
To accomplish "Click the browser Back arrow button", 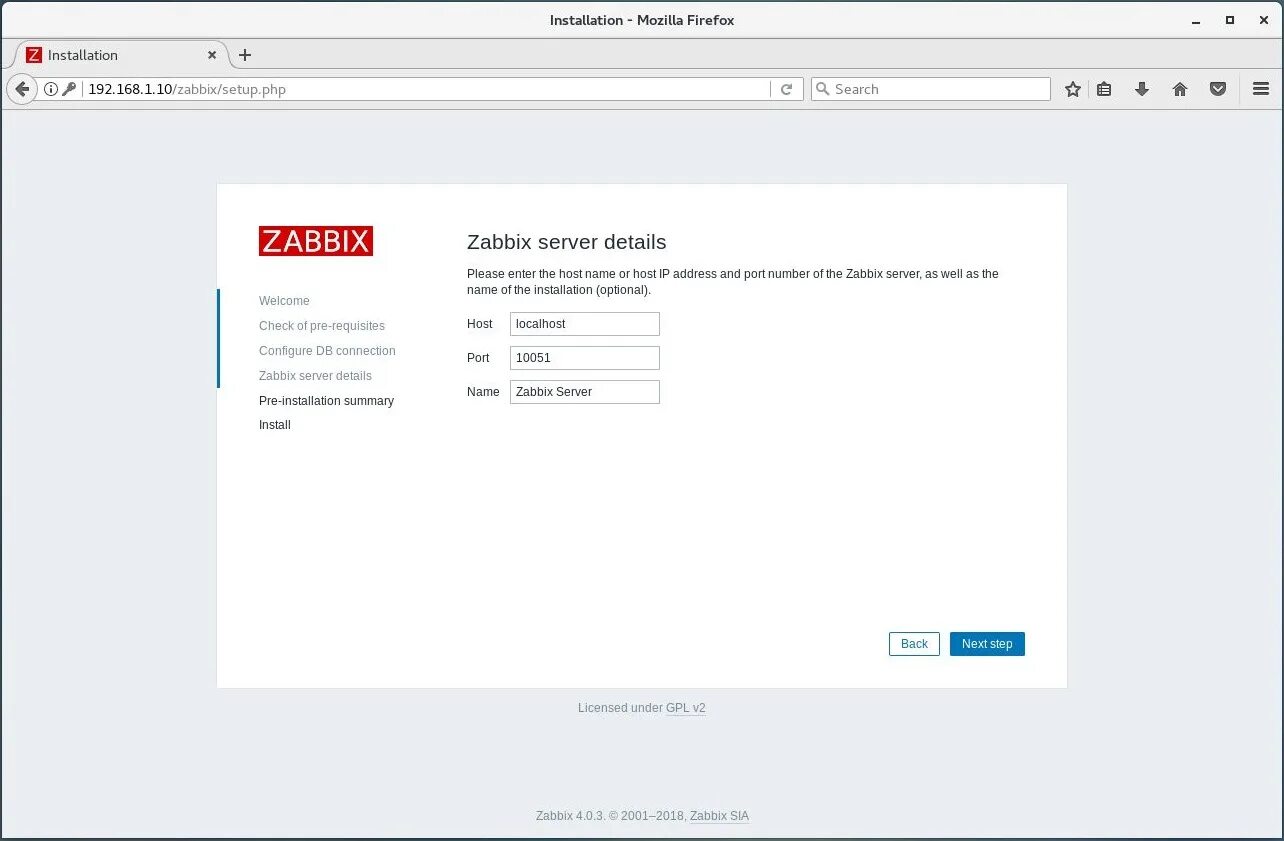I will pyautogui.click(x=22, y=89).
